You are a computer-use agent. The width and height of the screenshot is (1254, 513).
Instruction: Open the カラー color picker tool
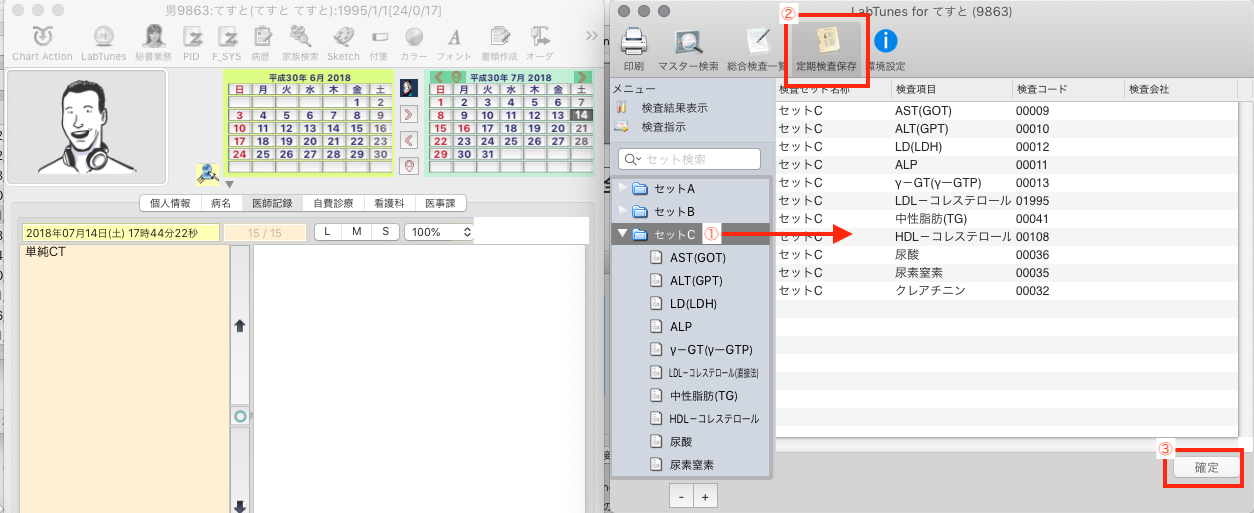click(x=413, y=38)
